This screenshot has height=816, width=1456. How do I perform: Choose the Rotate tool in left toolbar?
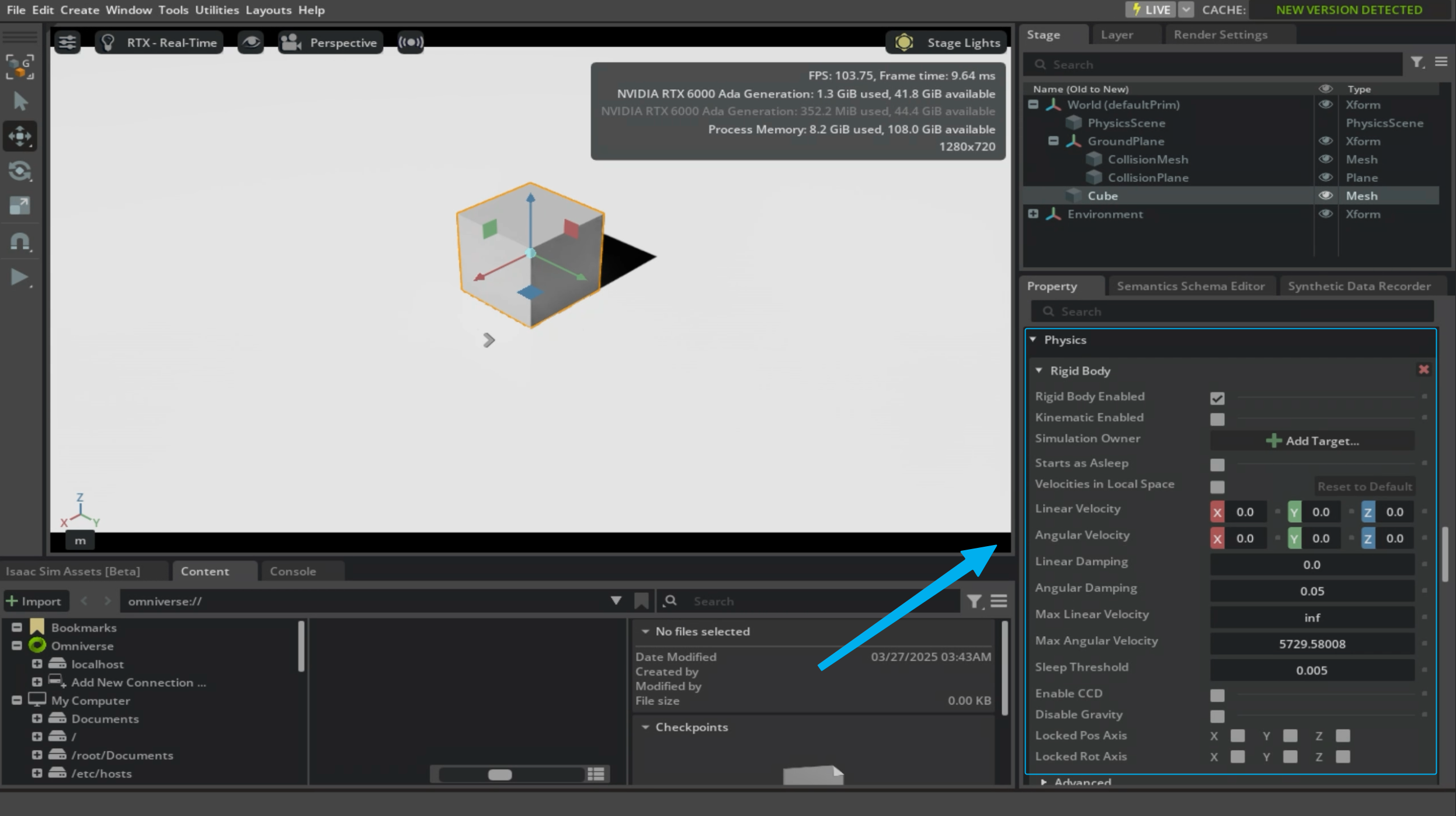point(20,171)
